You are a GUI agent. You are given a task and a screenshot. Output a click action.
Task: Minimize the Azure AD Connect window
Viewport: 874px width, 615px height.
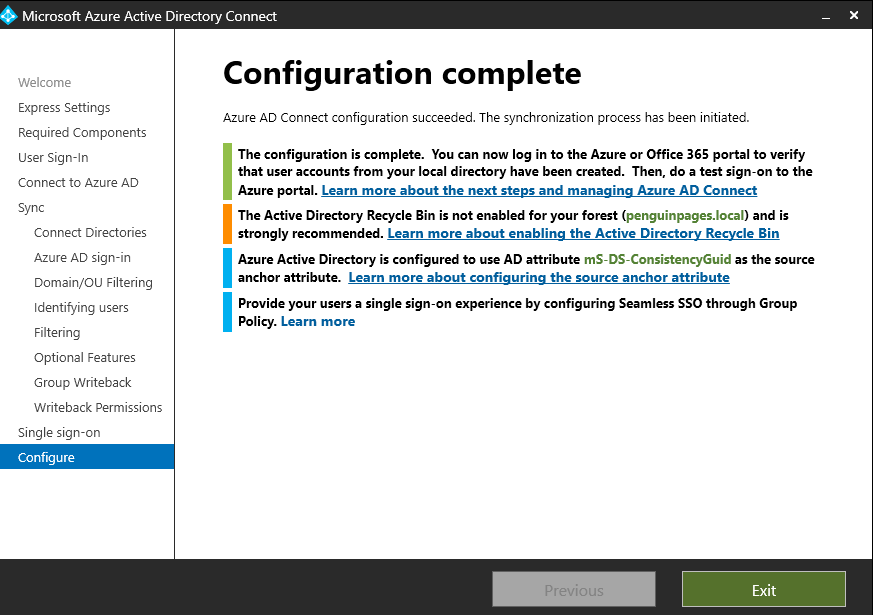(x=826, y=16)
